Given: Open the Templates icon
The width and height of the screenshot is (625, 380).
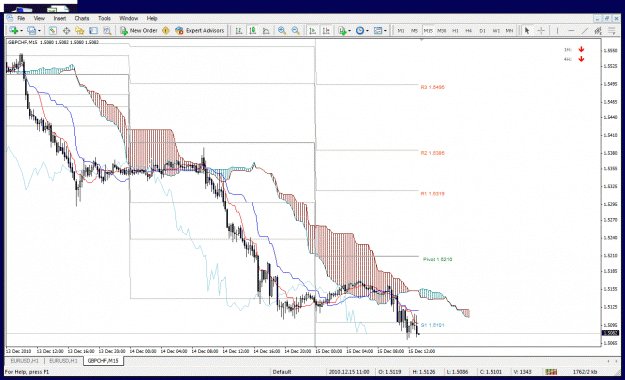Looking at the screenshot, I should [378, 30].
